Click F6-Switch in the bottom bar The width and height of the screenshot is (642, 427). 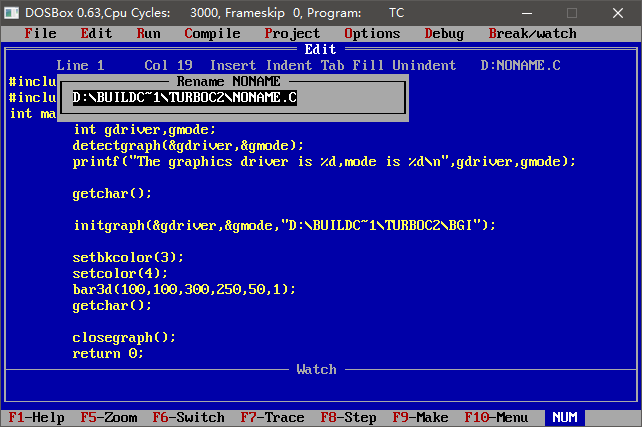(188, 417)
